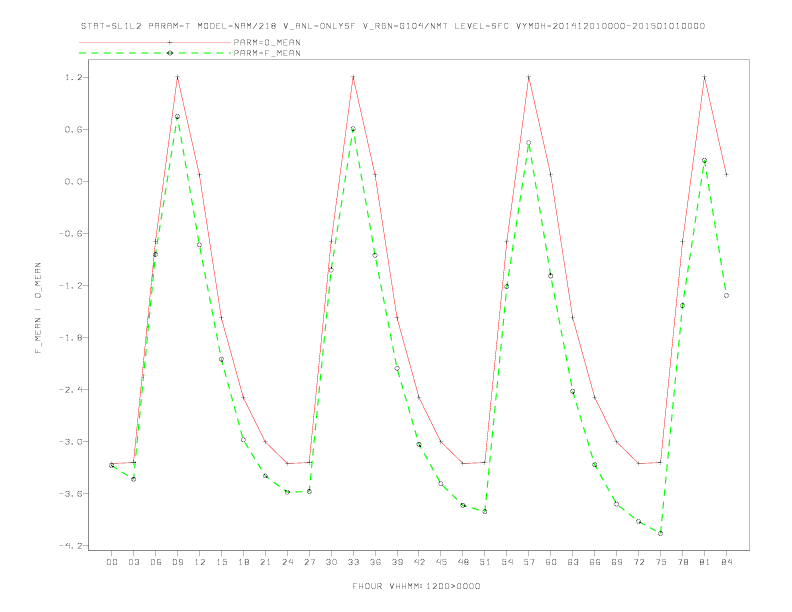
Task: Click the x-axis tick label 27
Action: [309, 562]
